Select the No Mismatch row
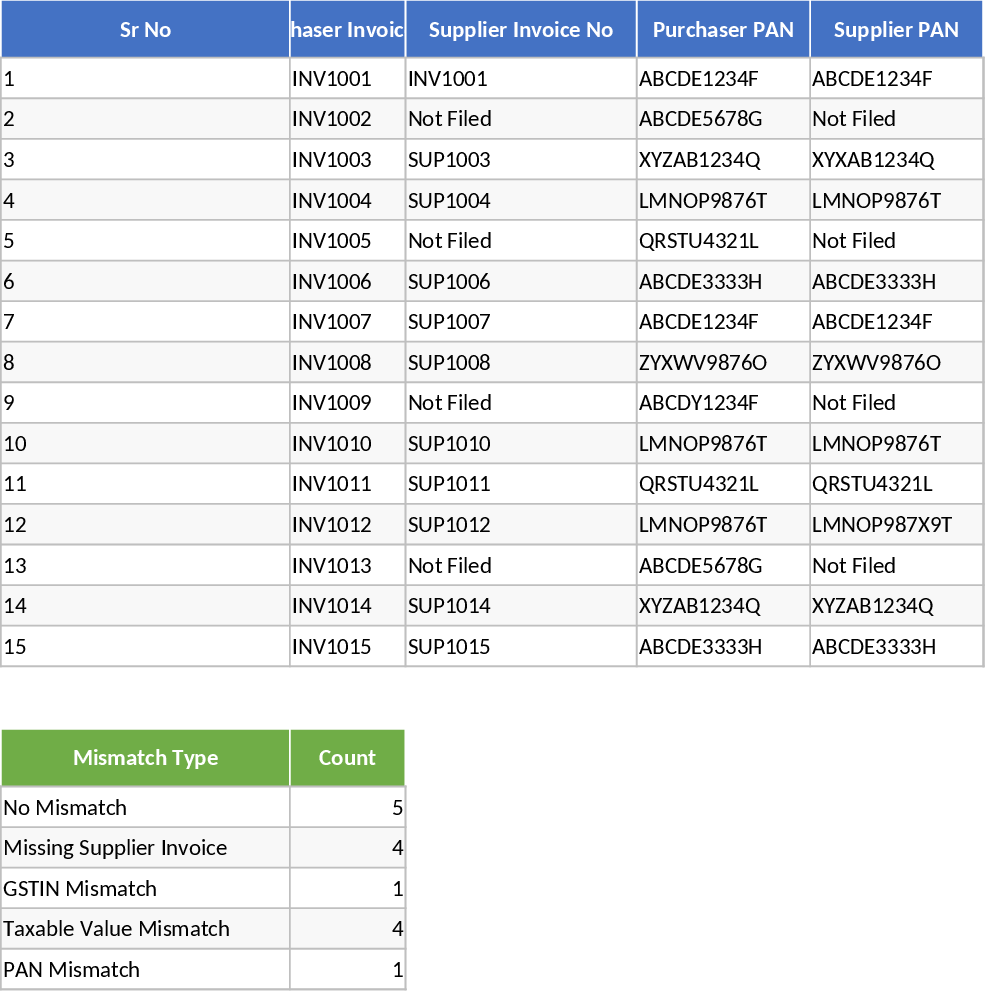985x991 pixels. (145, 807)
